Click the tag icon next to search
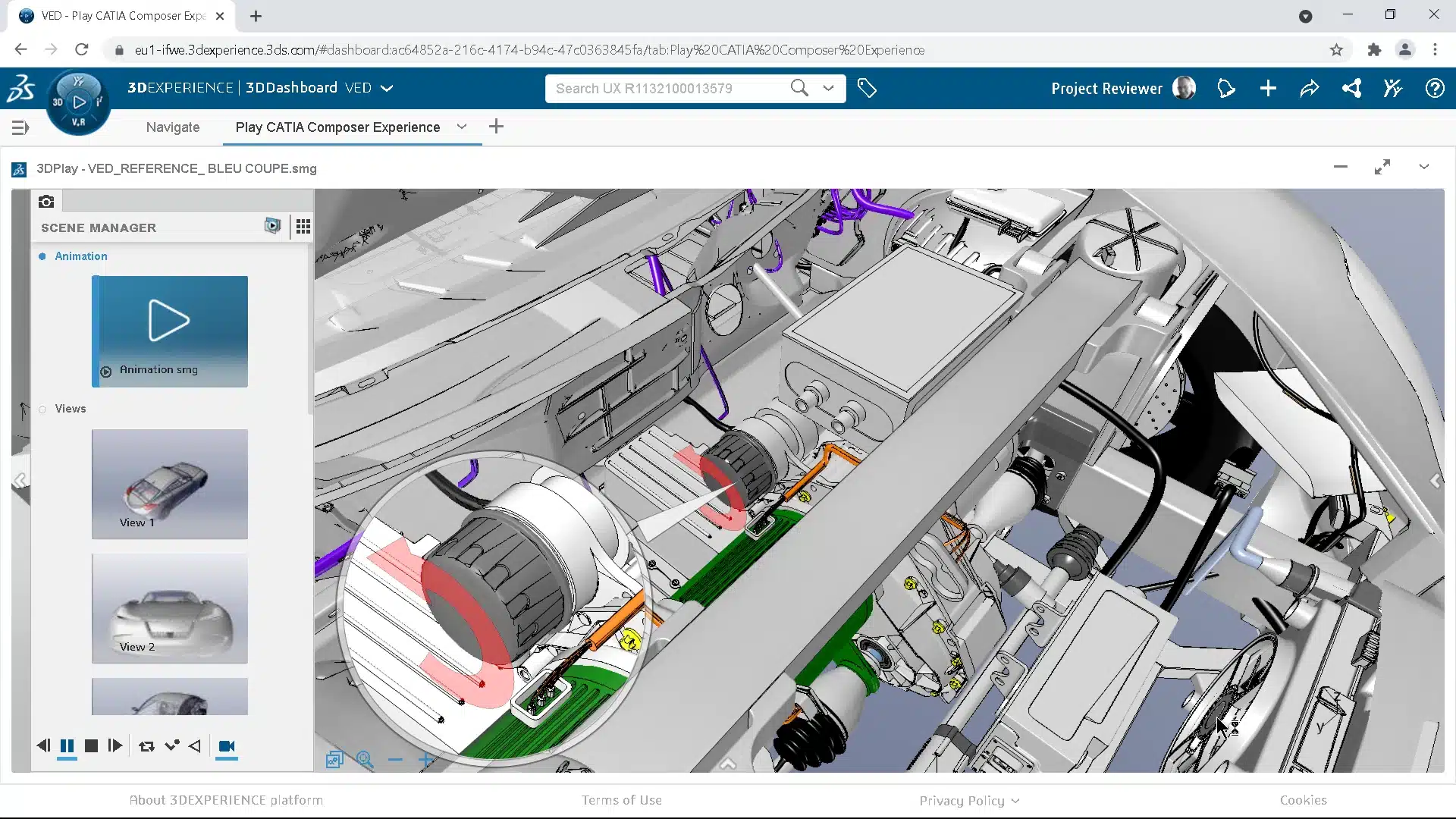Viewport: 1456px width, 819px height. (x=867, y=88)
